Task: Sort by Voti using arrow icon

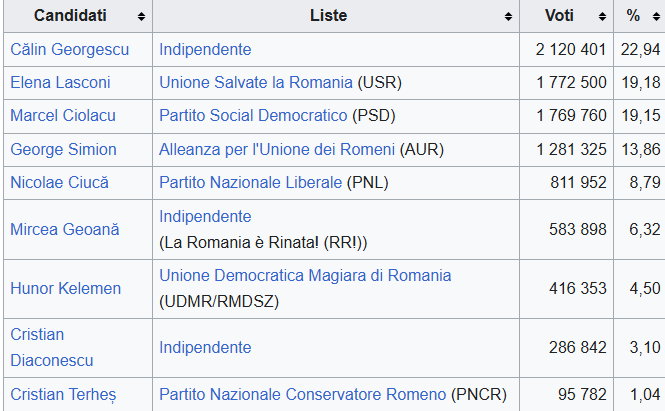Action: point(602,17)
